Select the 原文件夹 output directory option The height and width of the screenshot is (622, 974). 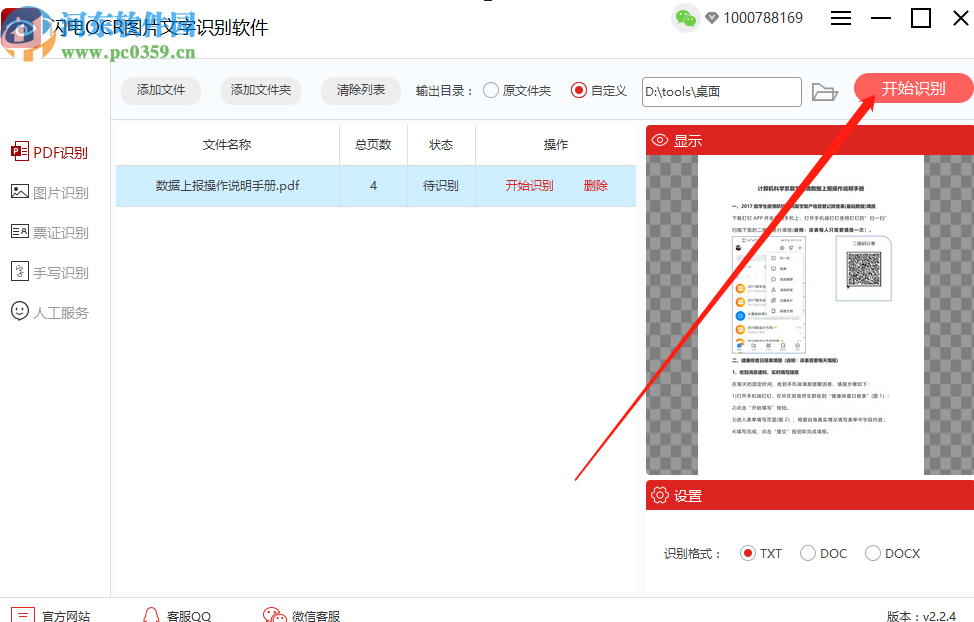pyautogui.click(x=491, y=90)
